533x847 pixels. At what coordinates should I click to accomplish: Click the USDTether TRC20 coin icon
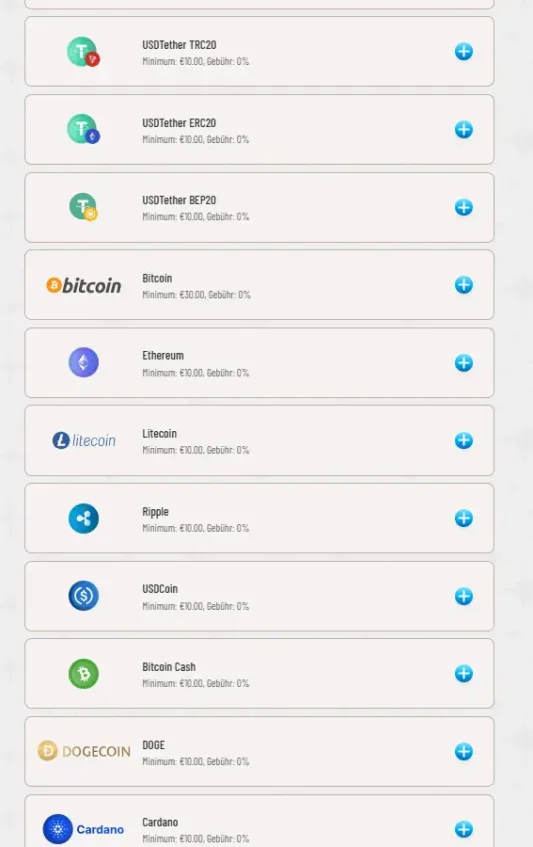(x=83, y=52)
